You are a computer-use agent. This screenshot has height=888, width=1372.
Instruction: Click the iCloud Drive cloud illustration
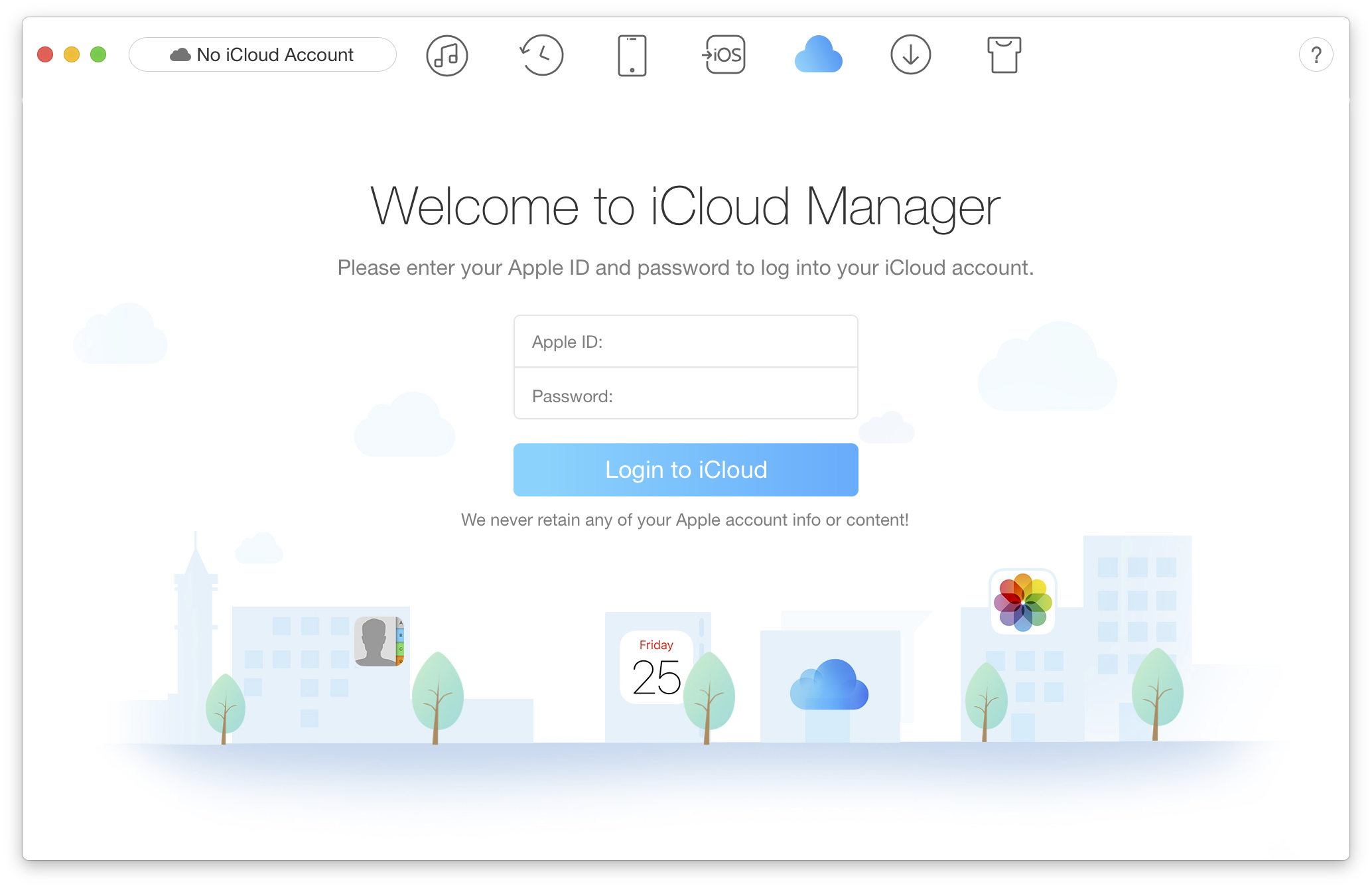click(x=829, y=684)
